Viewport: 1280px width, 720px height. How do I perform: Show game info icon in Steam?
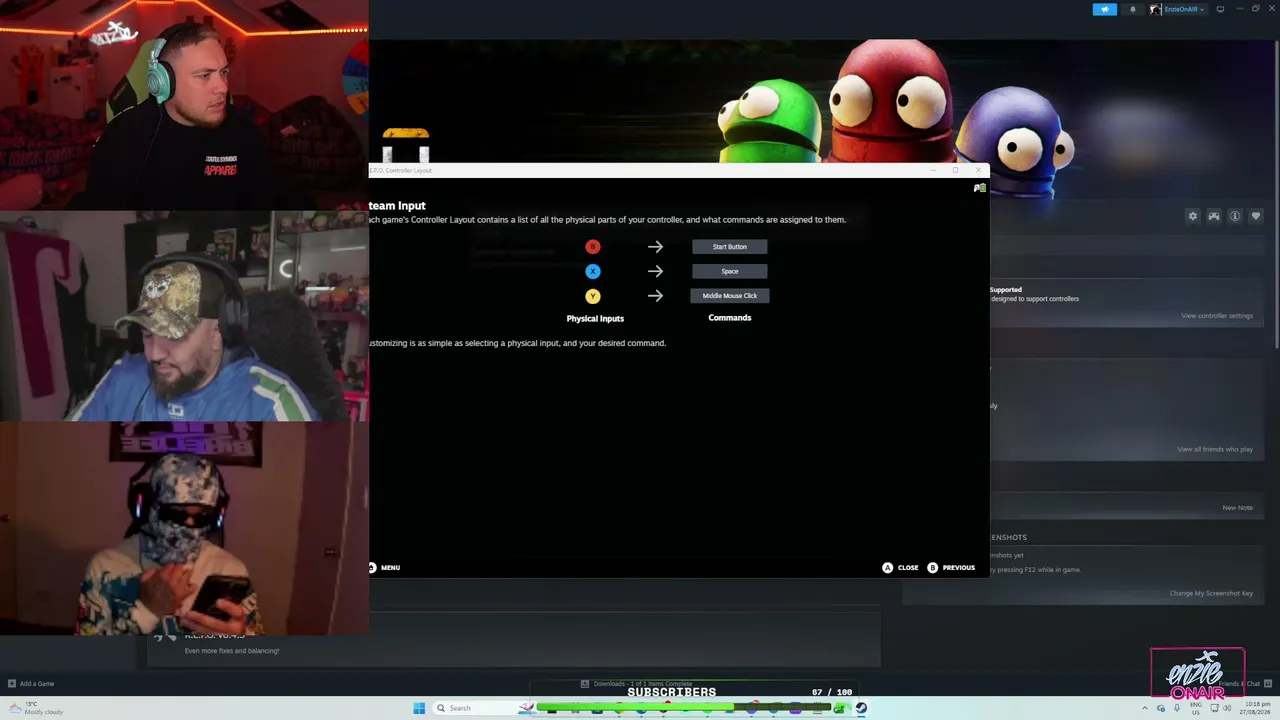(1235, 216)
